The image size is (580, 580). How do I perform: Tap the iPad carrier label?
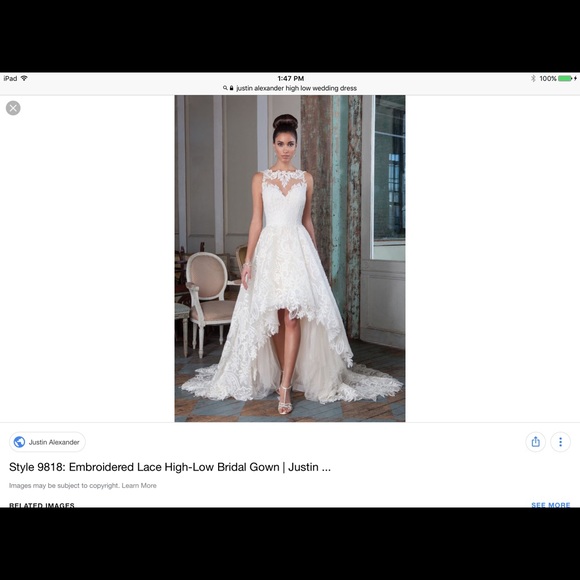tap(10, 78)
